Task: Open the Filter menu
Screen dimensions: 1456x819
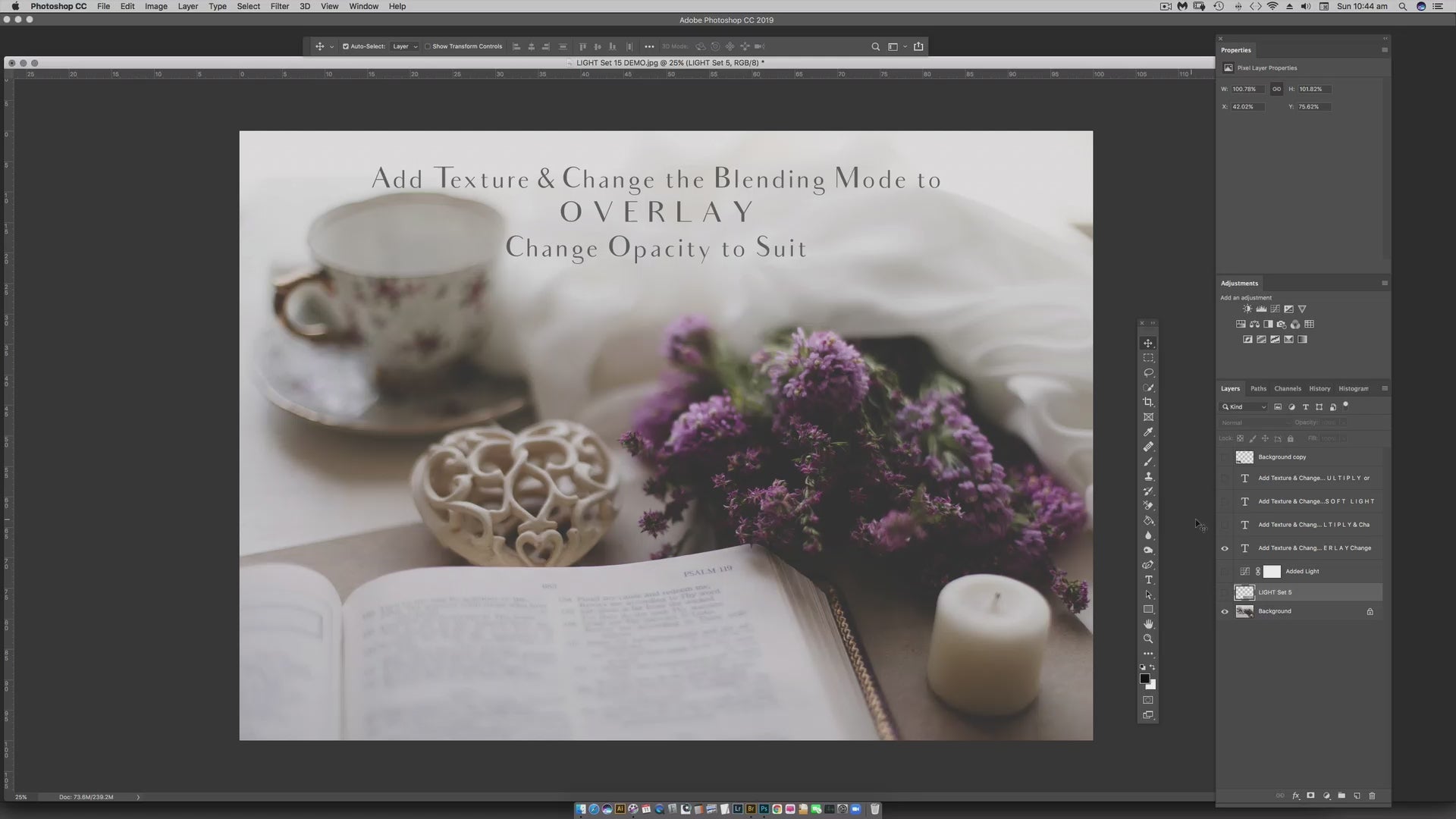Action: point(279,6)
